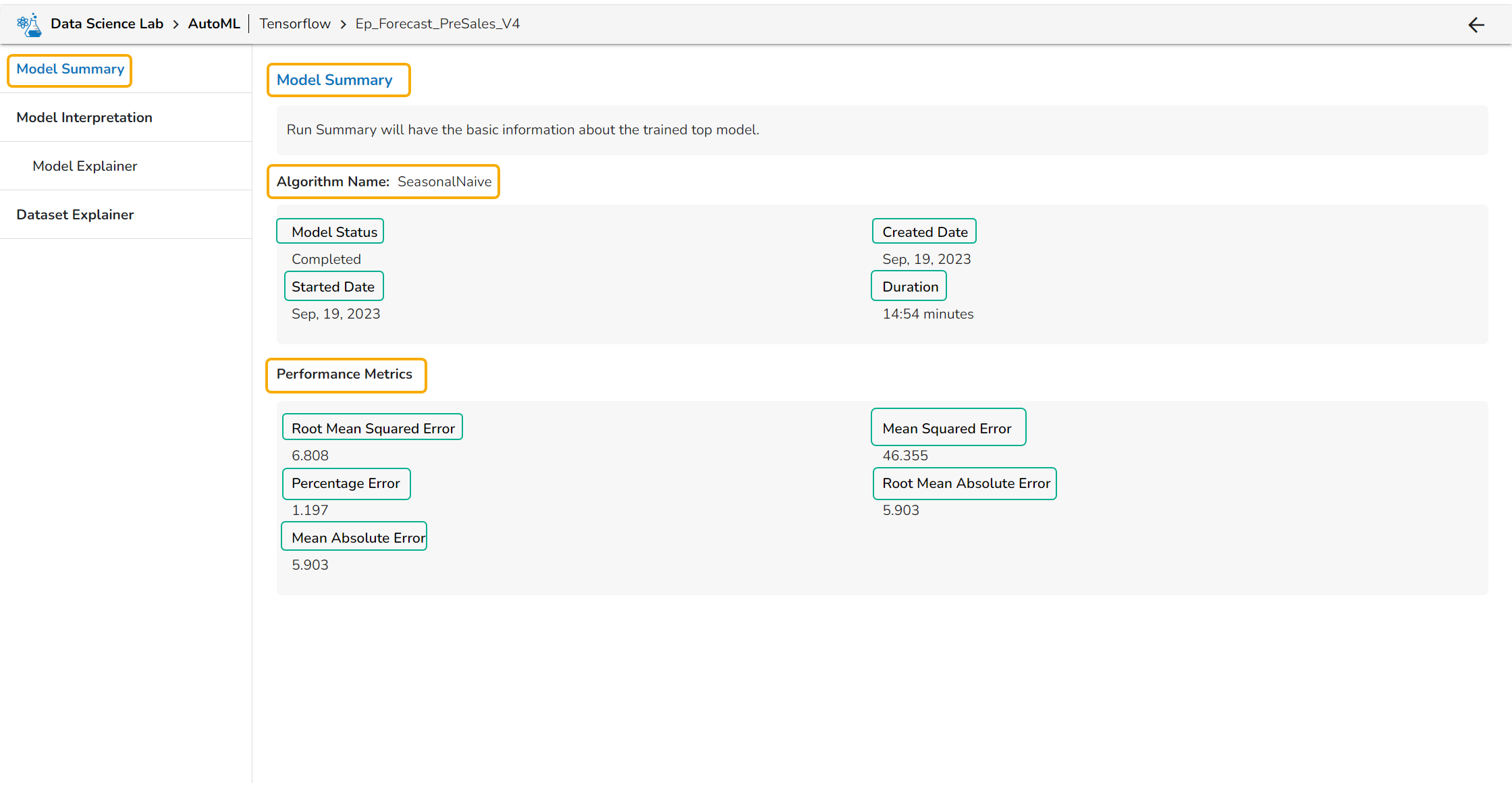Select Model Summary in the sidebar
Image resolution: width=1512 pixels, height=787 pixels.
click(x=69, y=70)
